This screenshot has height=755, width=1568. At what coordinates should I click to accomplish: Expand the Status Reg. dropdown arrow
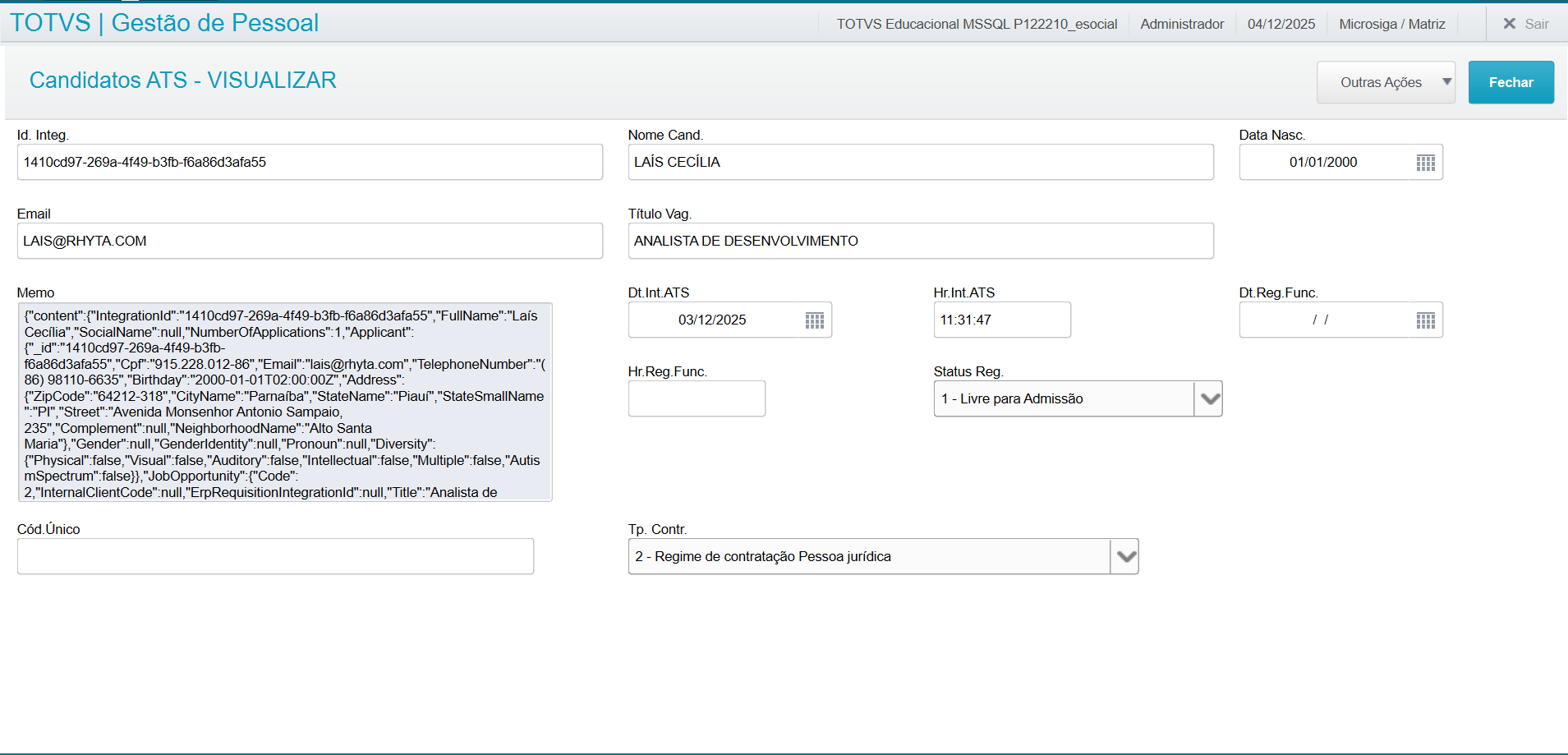(1209, 399)
